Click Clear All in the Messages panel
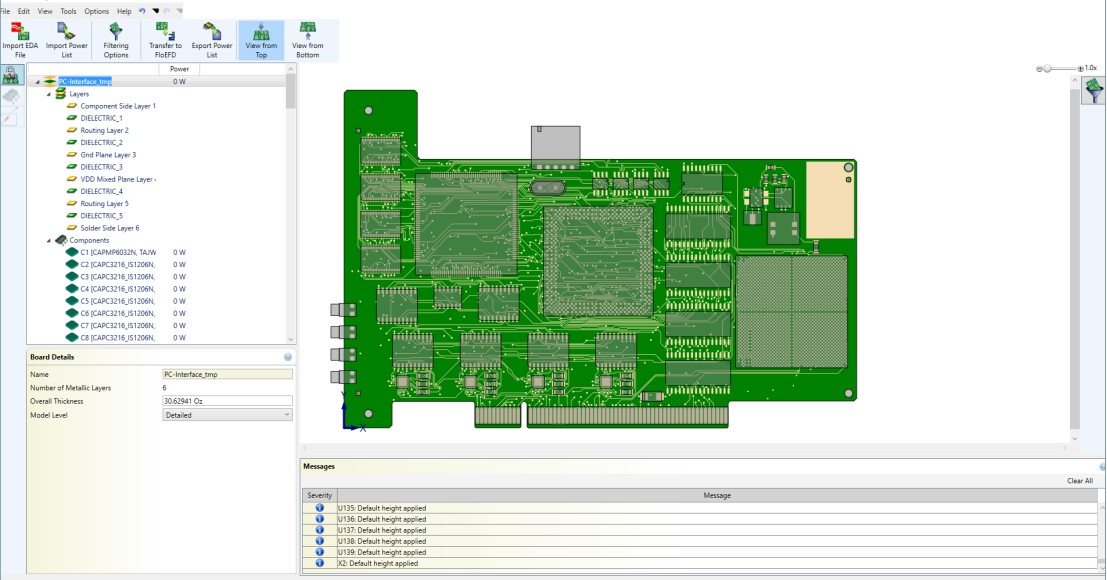Image resolution: width=1107 pixels, height=580 pixels. pyautogui.click(x=1079, y=481)
